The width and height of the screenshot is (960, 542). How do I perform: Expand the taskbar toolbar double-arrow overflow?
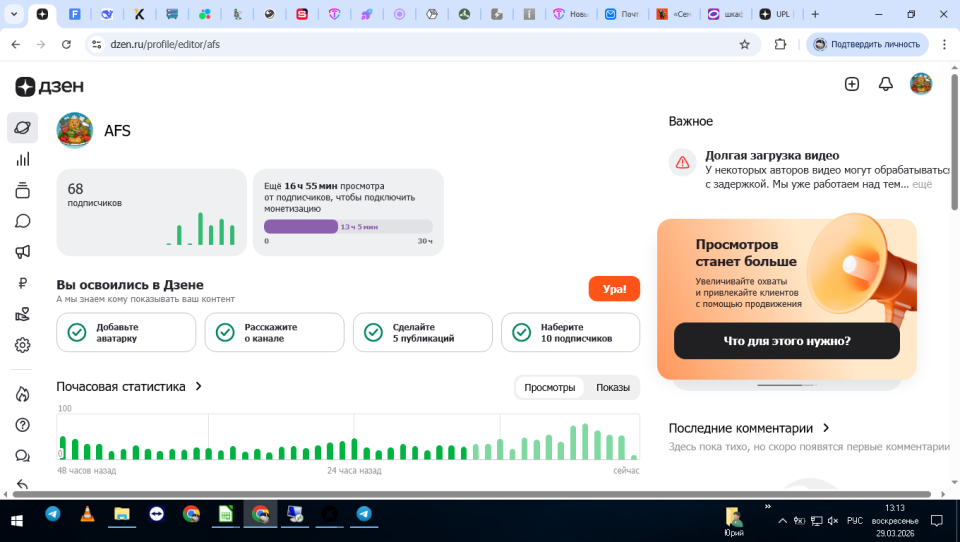click(x=767, y=506)
